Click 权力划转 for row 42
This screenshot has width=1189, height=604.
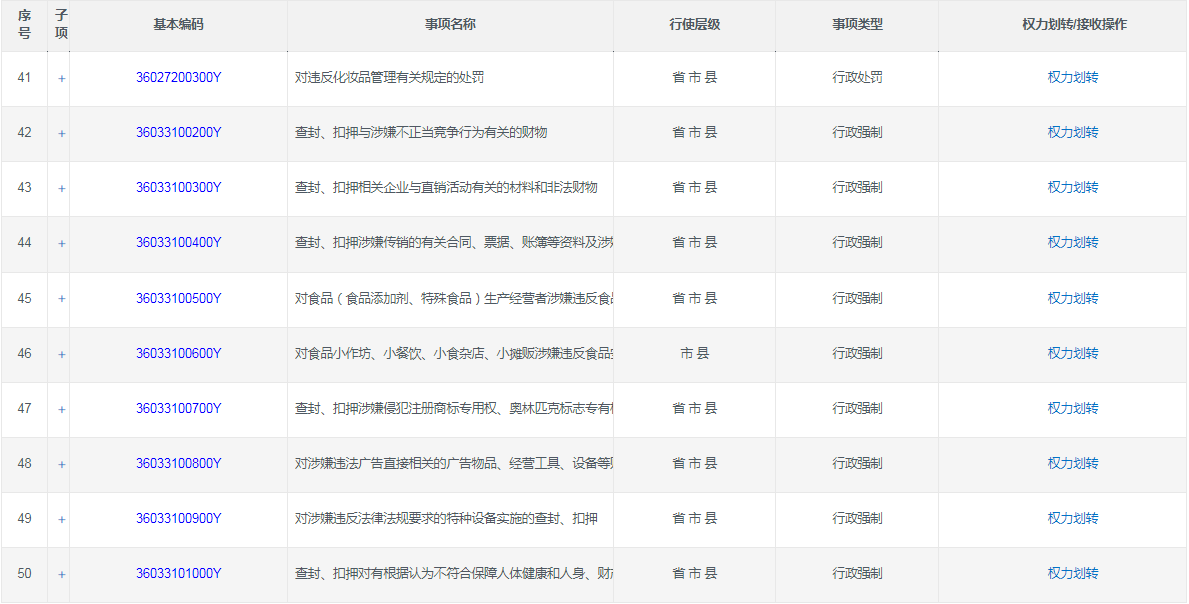tap(1073, 132)
